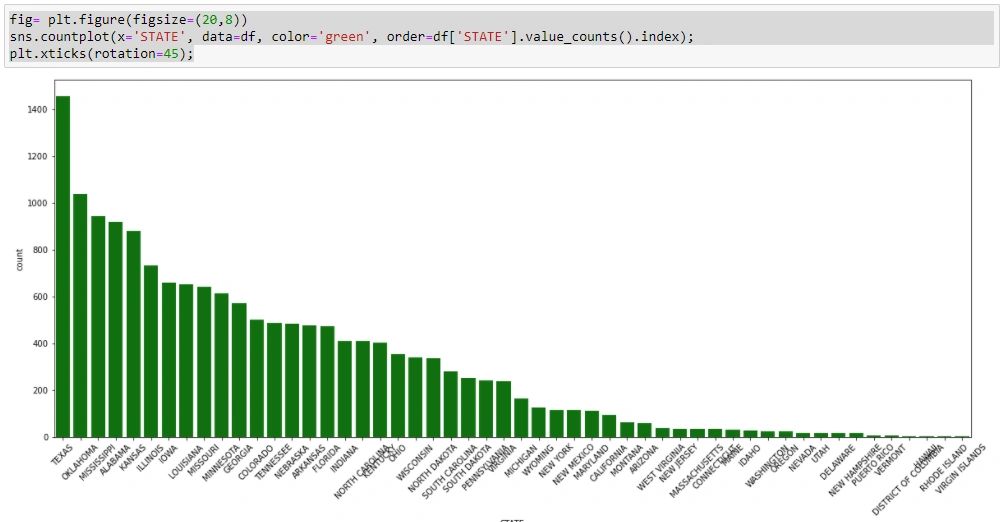Click the NORTH DAKOTA x-axis label

coord(432,470)
